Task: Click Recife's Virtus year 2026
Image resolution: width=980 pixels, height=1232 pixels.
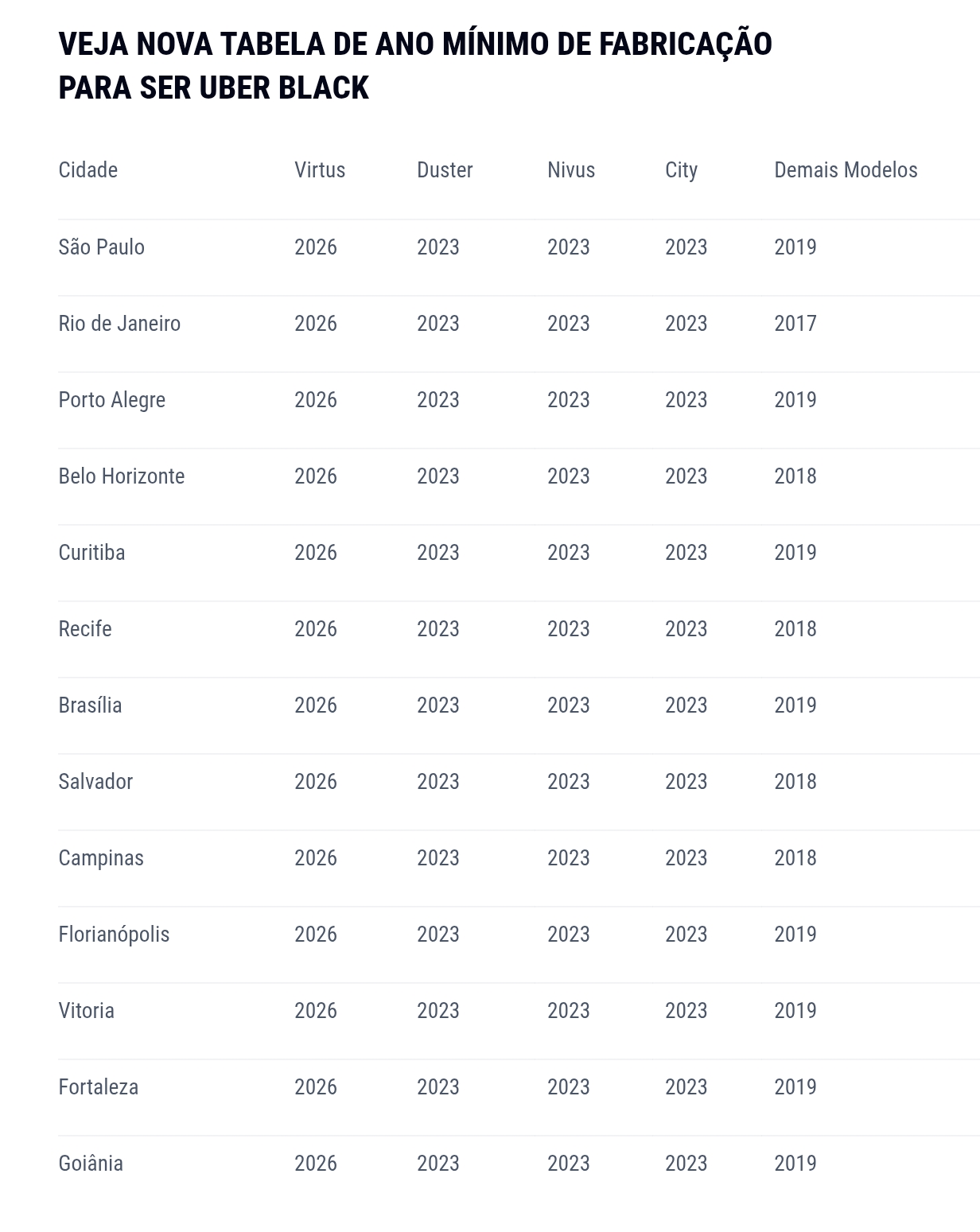Action: [x=316, y=629]
